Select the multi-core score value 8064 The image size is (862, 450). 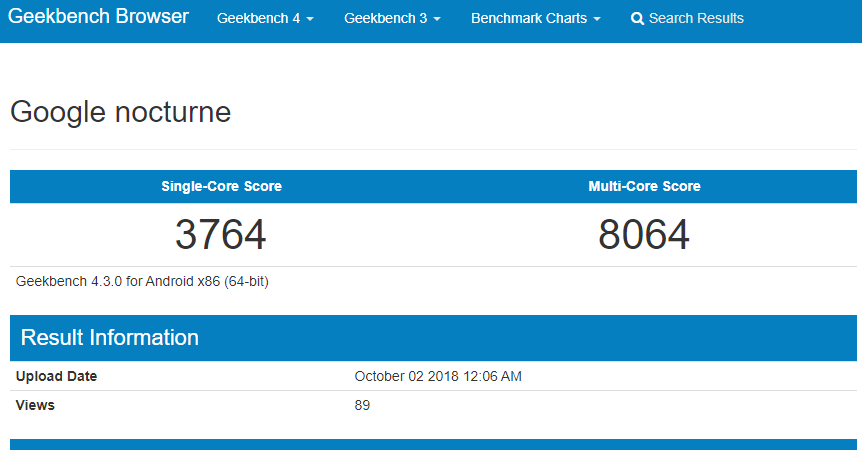pos(644,235)
